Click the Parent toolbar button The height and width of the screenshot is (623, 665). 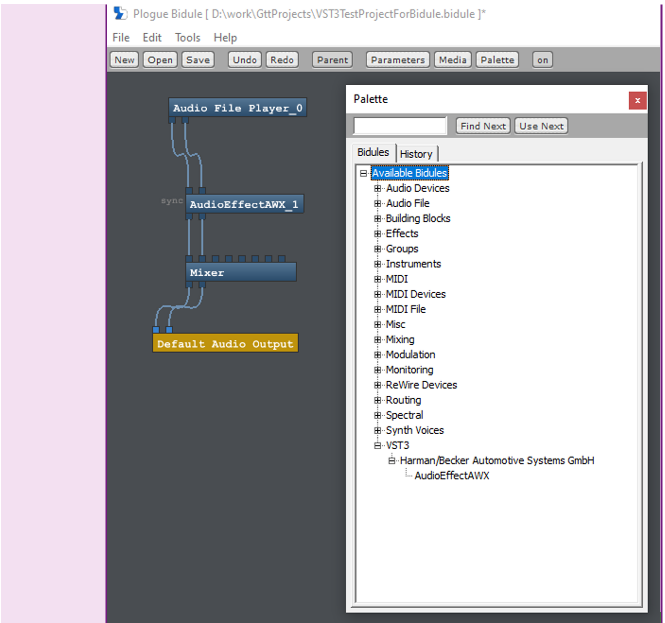(x=332, y=60)
